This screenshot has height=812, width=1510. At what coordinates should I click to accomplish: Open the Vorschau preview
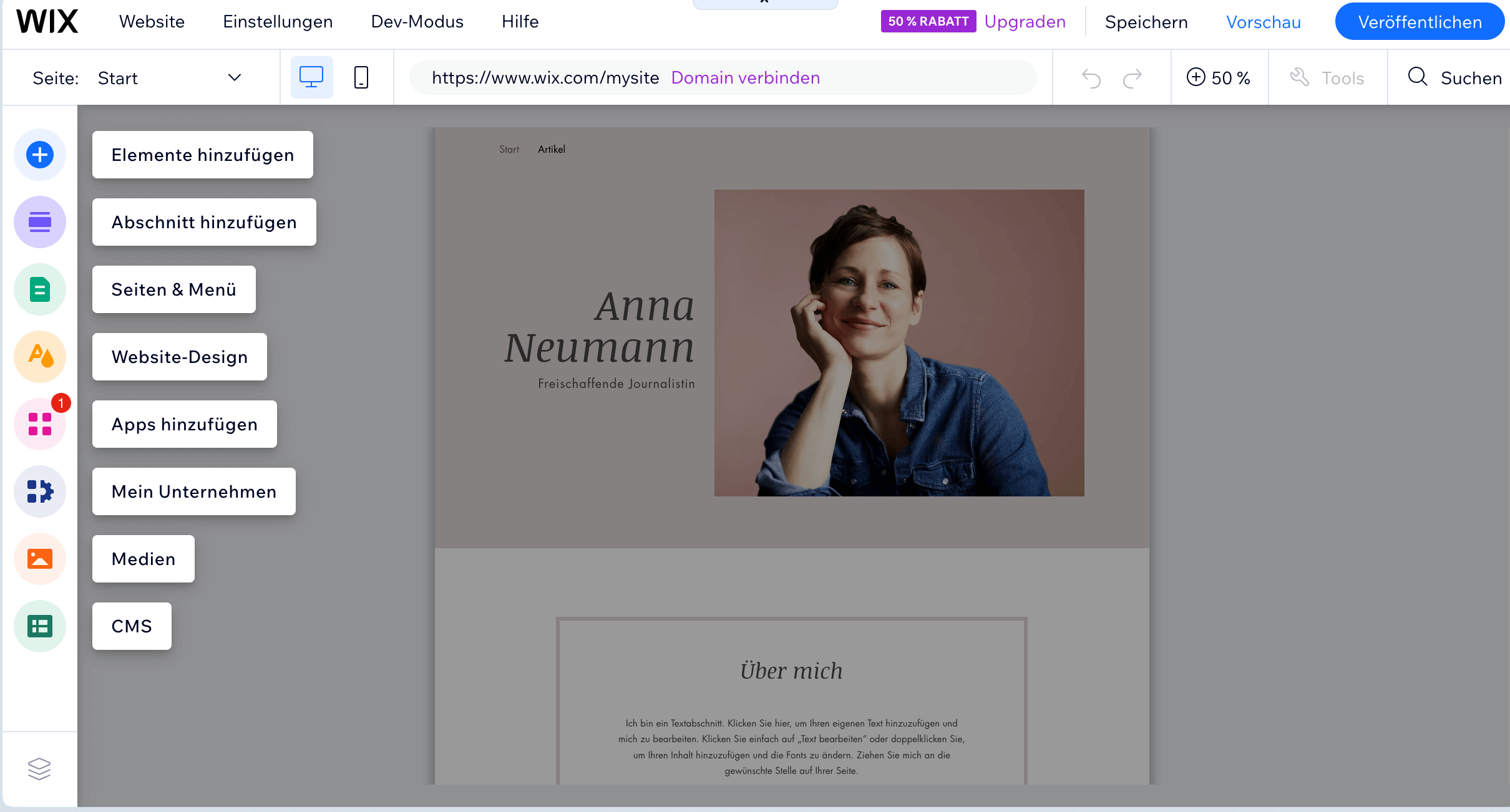1264,22
